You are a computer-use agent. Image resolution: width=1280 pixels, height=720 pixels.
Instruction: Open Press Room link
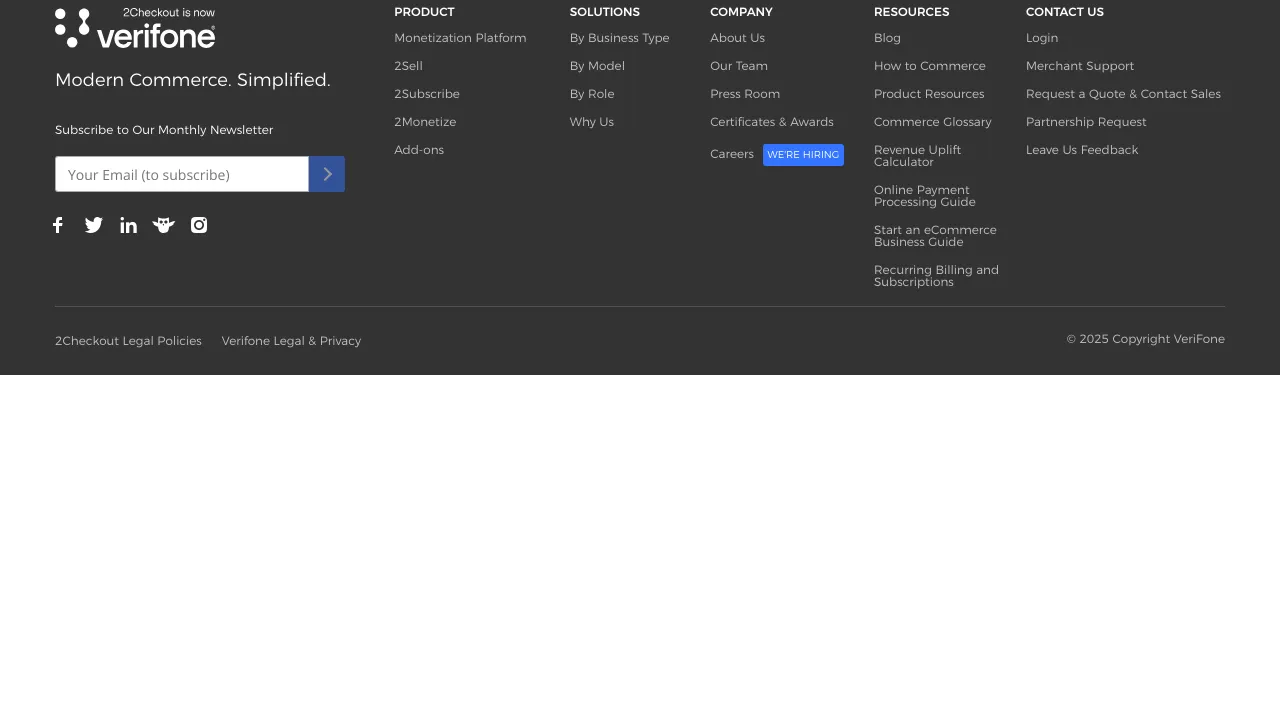tap(745, 94)
